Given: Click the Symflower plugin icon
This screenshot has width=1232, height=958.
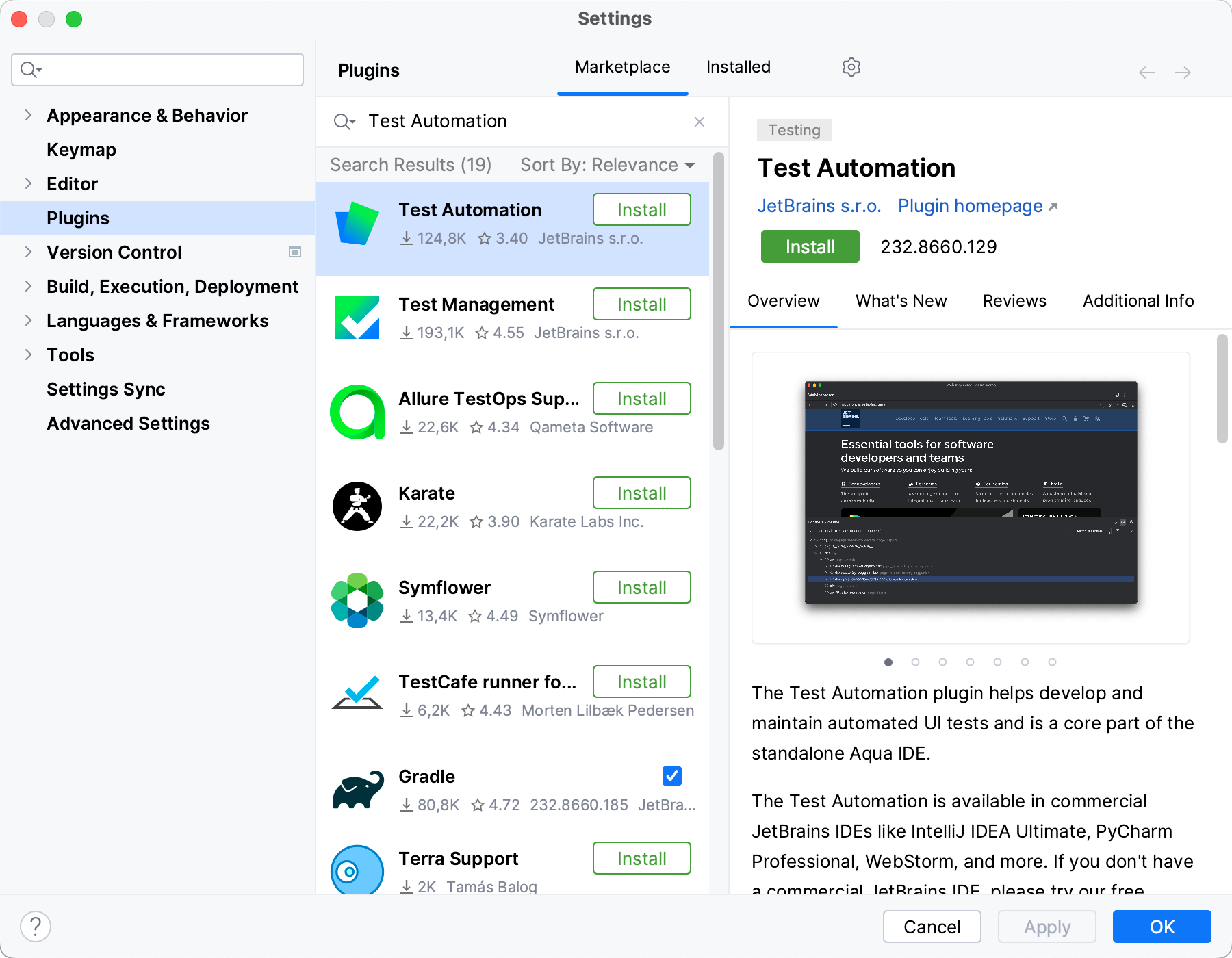Looking at the screenshot, I should [357, 601].
